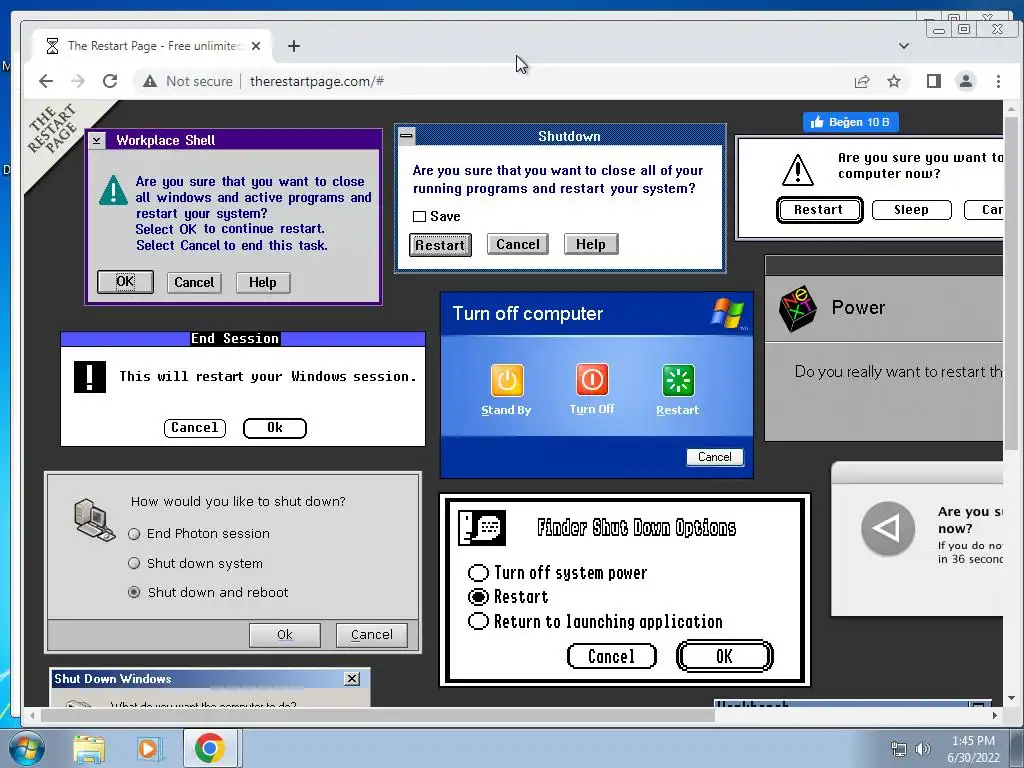Click the Facebook Beğen like button

(850, 122)
